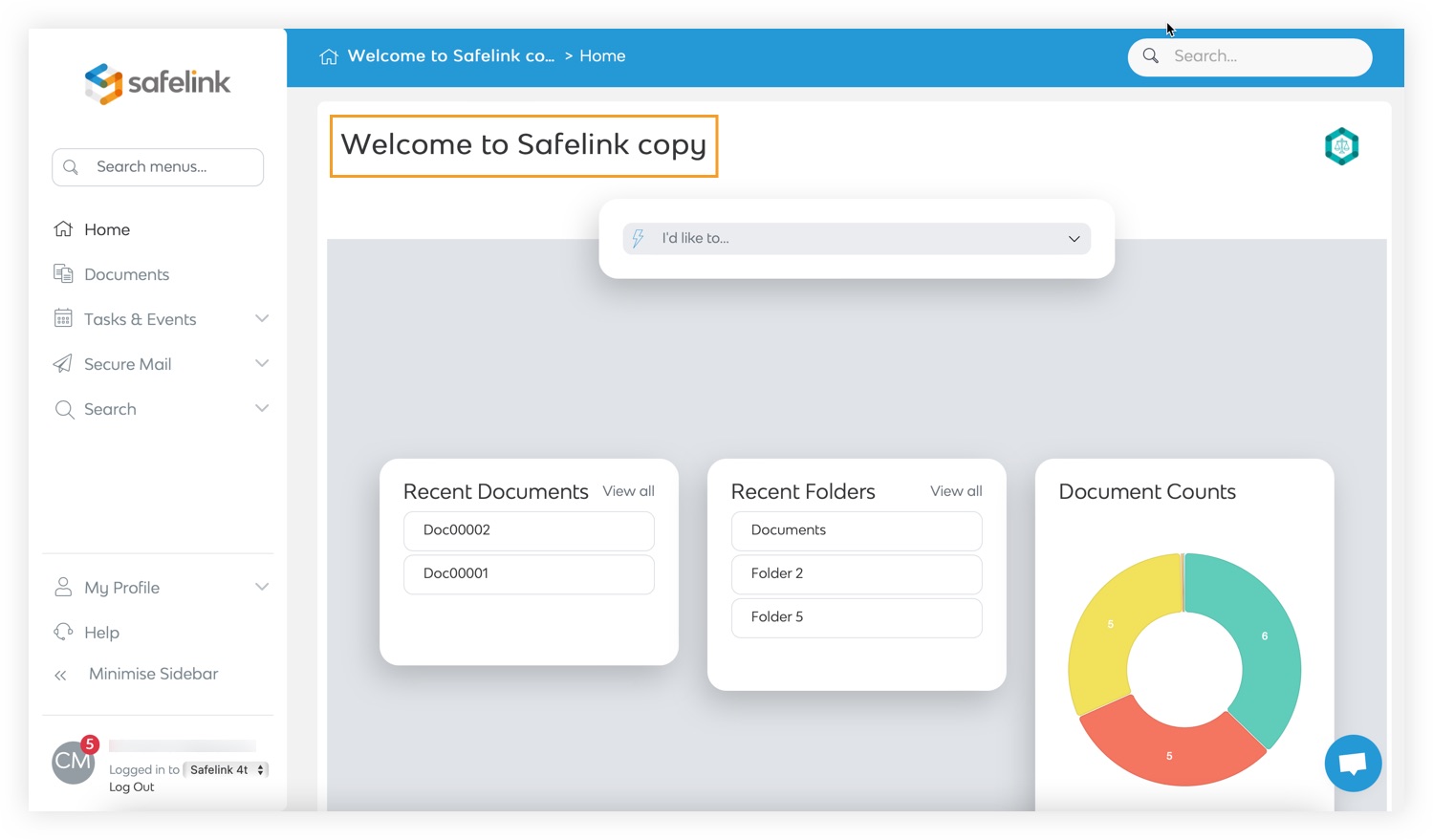The image size is (1433, 840).
Task: Select the Tasks & Events menu item
Action: pyautogui.click(x=140, y=319)
